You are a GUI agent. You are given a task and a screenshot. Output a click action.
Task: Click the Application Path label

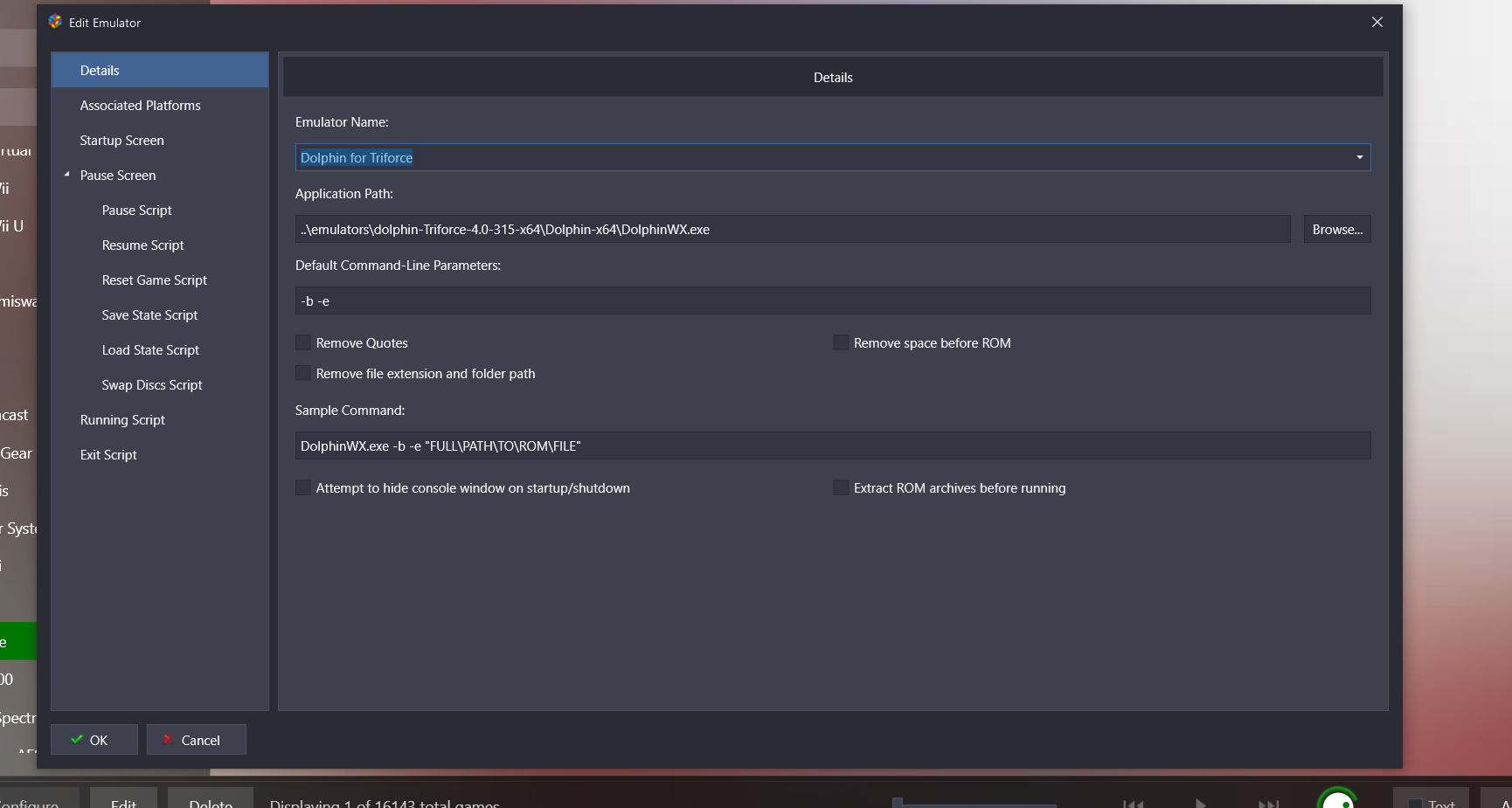click(x=344, y=194)
